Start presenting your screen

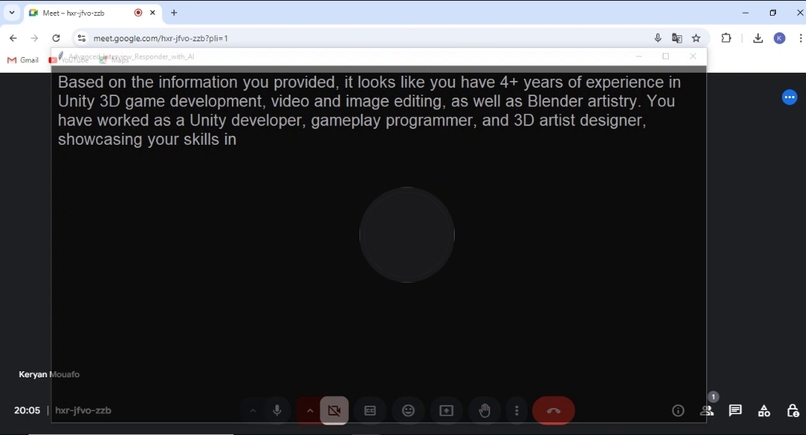click(x=446, y=410)
